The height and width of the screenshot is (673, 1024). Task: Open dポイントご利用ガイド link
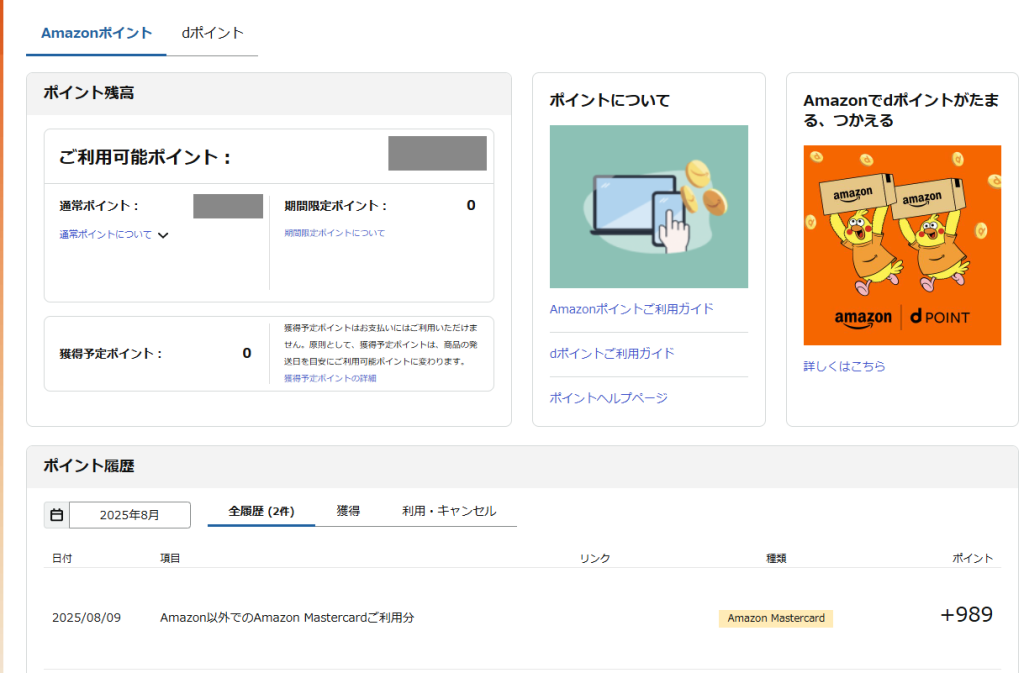[611, 353]
